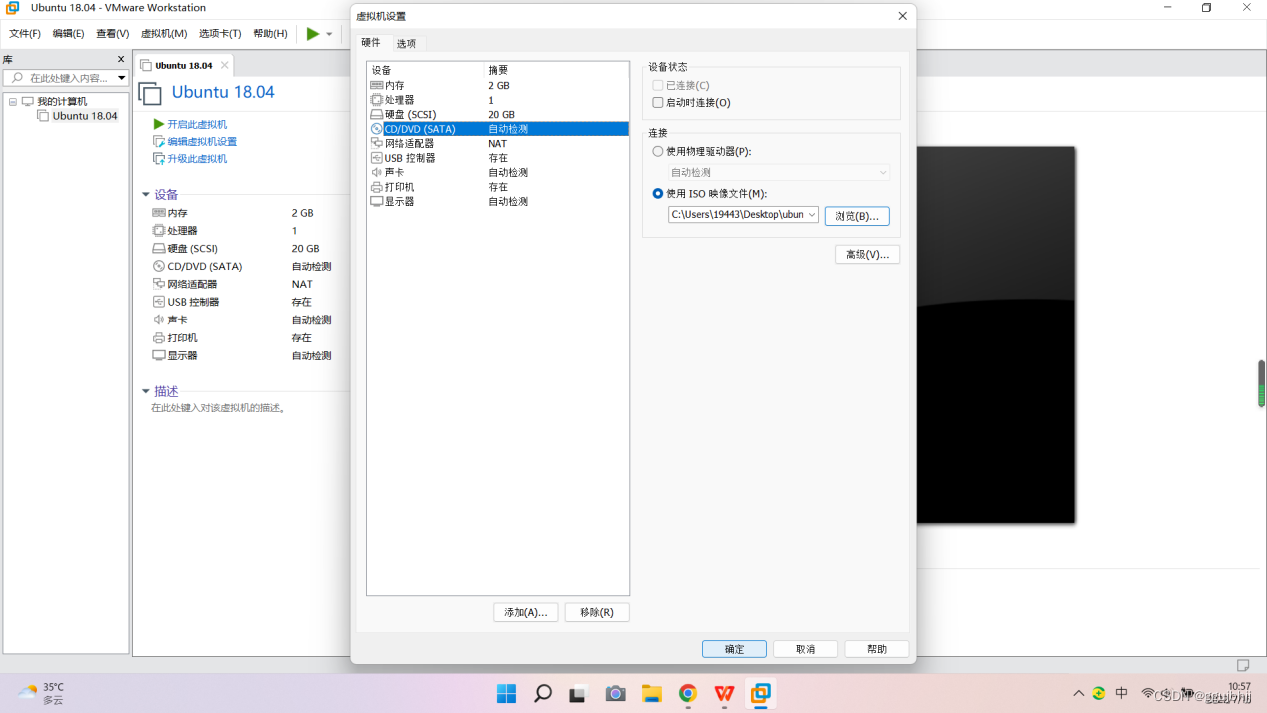Confirm with the 确定 button
The height and width of the screenshot is (713, 1267).
tap(734, 649)
